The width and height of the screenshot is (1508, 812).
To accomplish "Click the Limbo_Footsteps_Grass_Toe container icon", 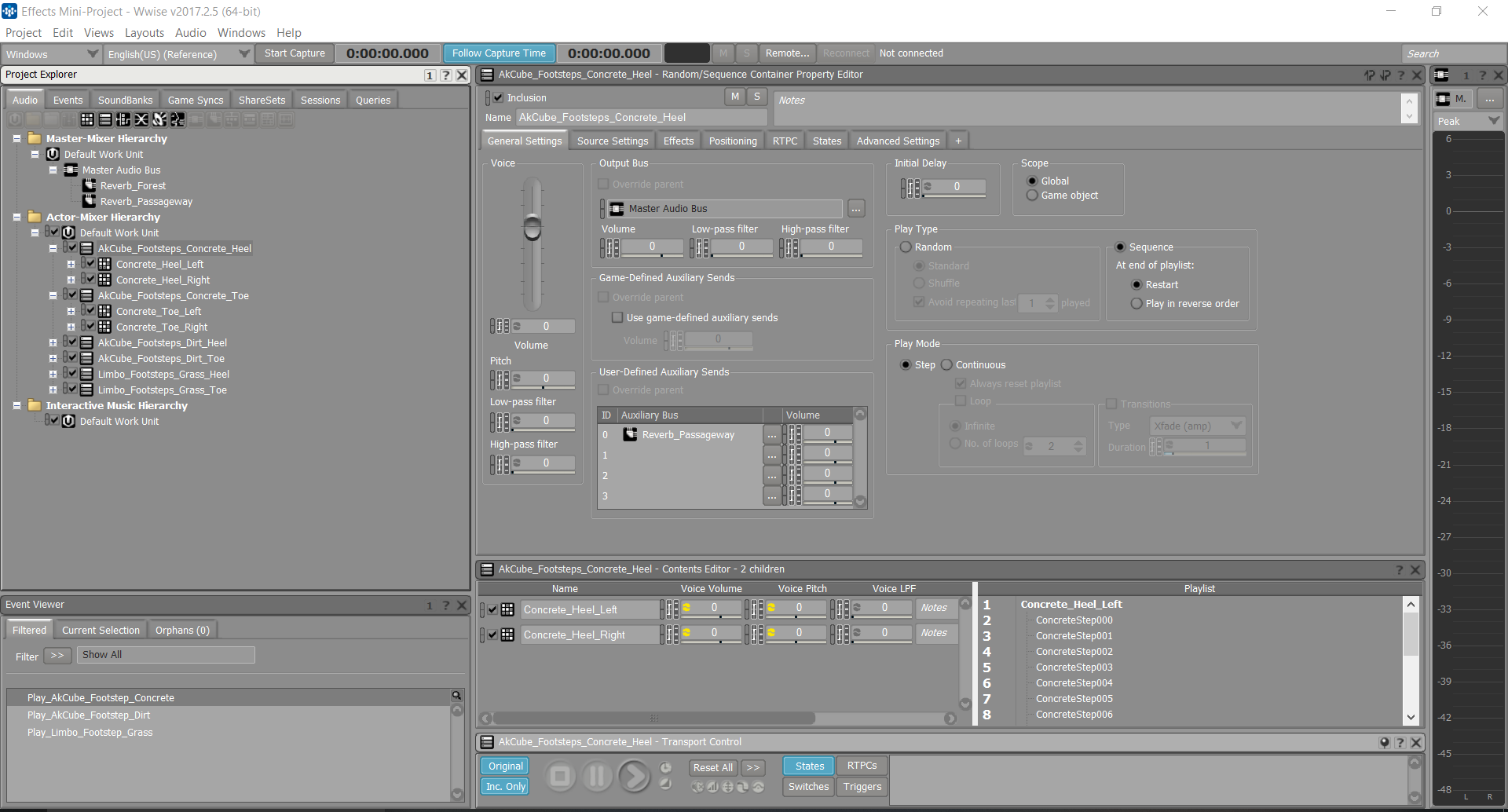I will [87, 390].
